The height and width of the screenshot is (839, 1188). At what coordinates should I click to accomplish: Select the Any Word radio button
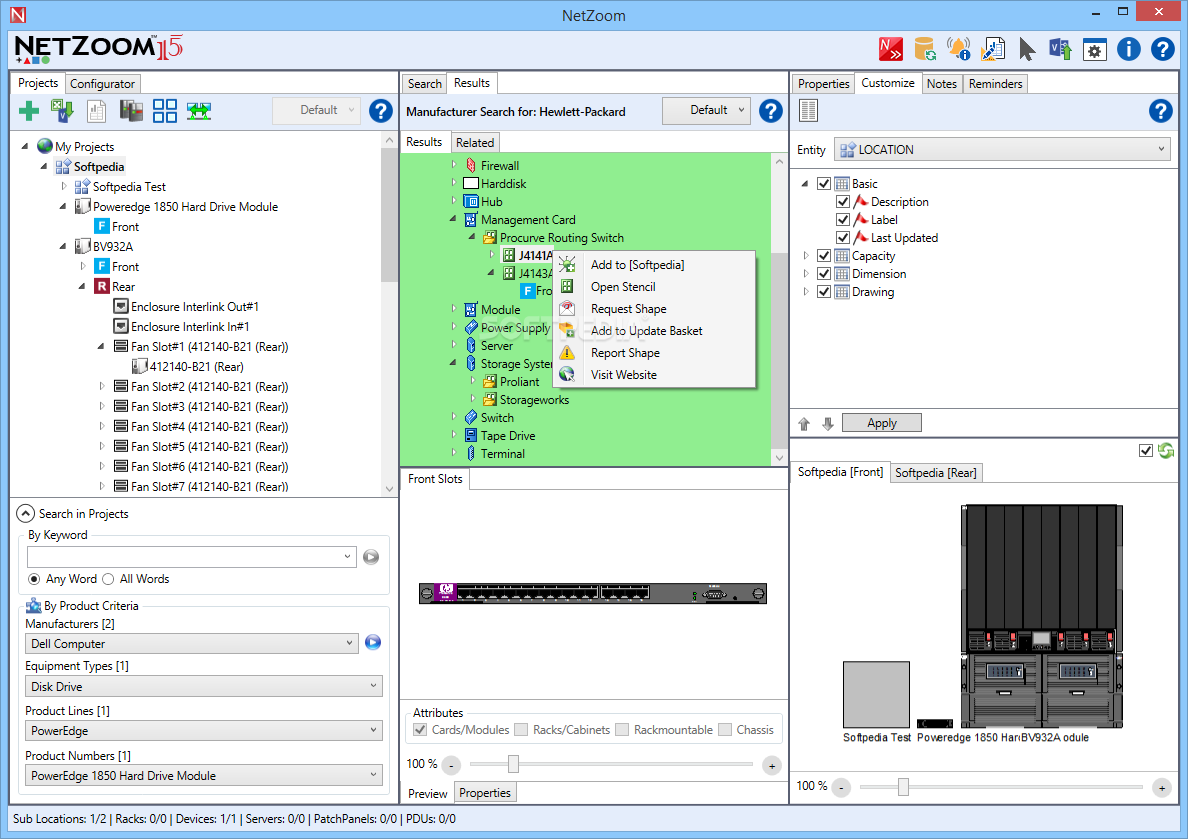(34, 579)
